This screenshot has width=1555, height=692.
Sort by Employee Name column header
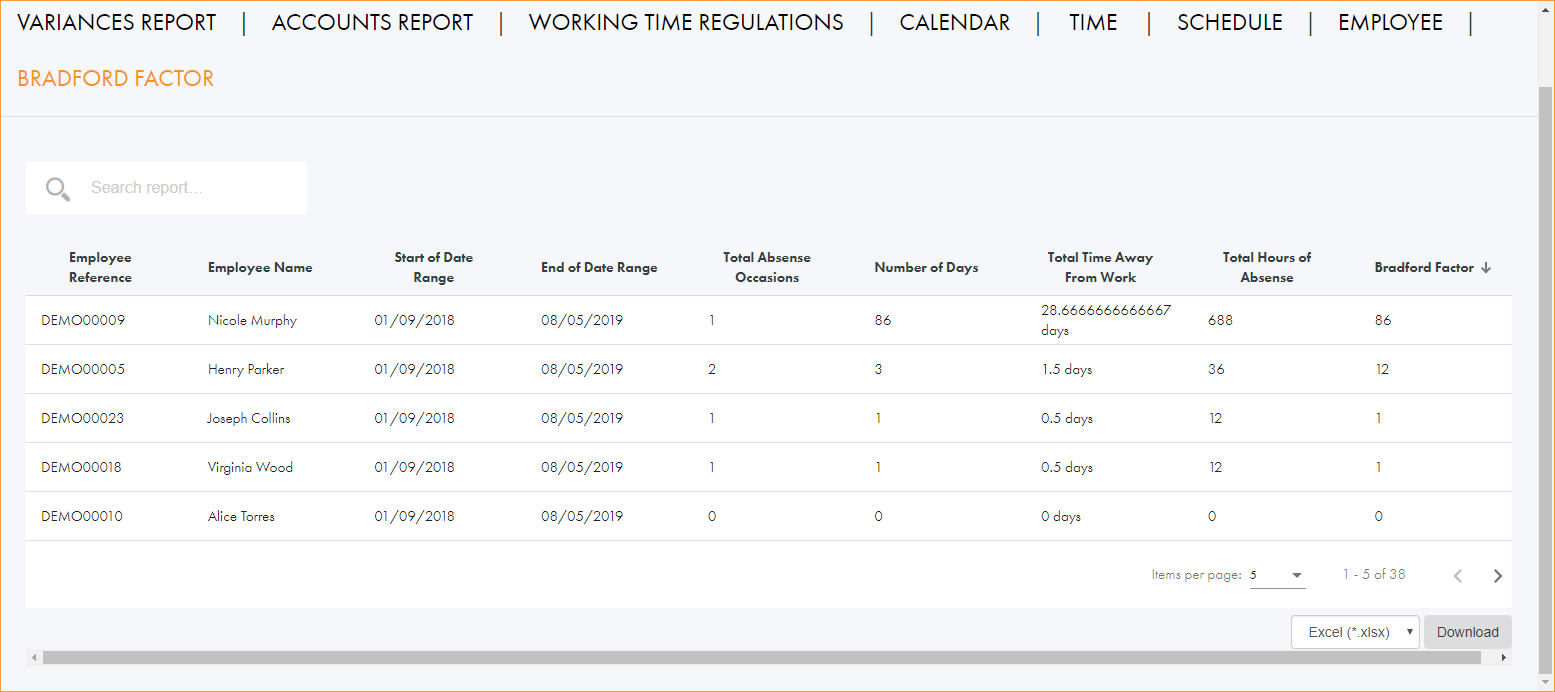click(260, 268)
